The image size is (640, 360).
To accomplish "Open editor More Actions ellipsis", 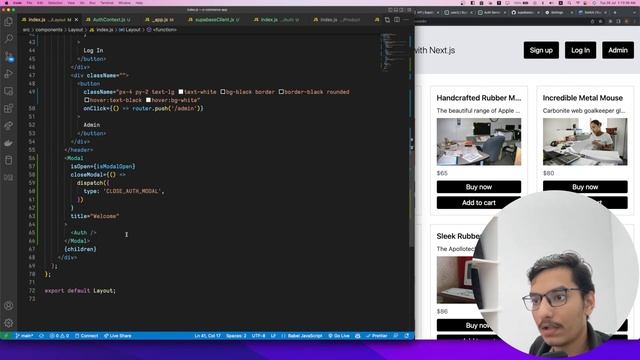I will (x=406, y=20).
